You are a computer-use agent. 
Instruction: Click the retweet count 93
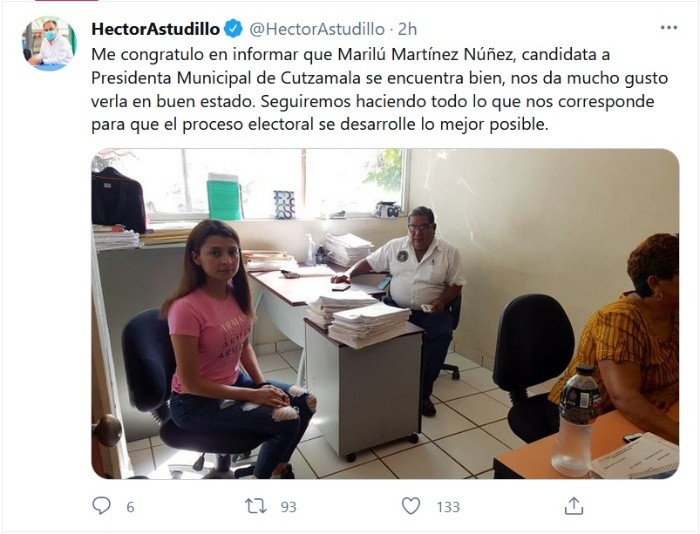[288, 507]
